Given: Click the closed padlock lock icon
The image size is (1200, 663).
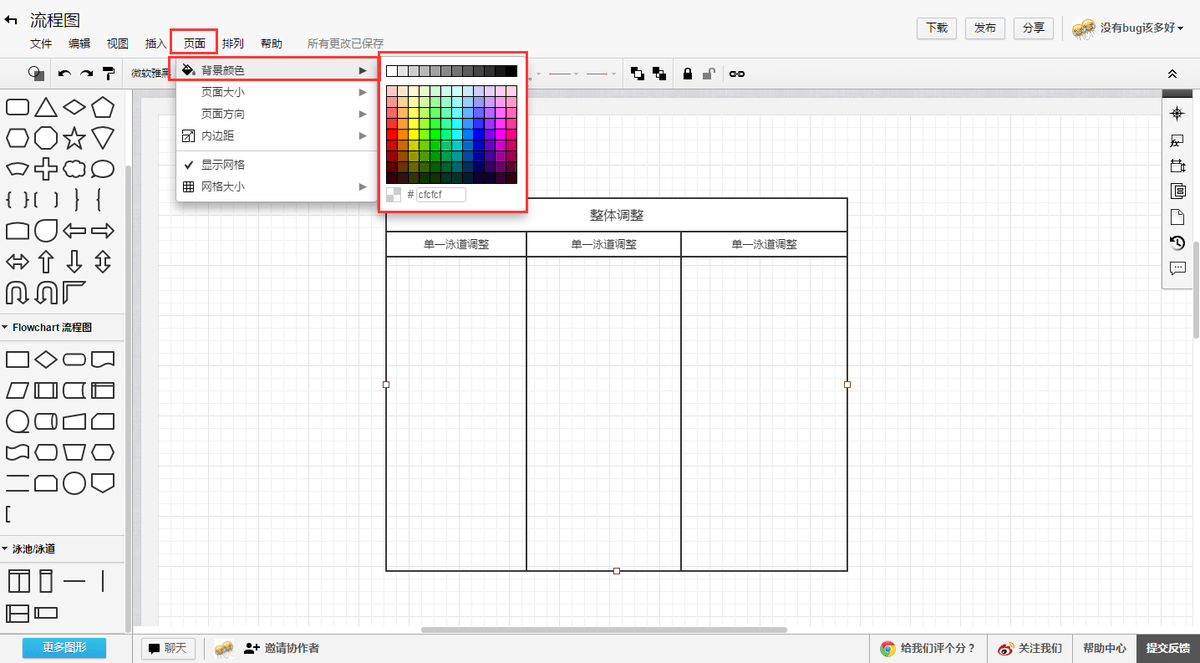Looking at the screenshot, I should 688,74.
